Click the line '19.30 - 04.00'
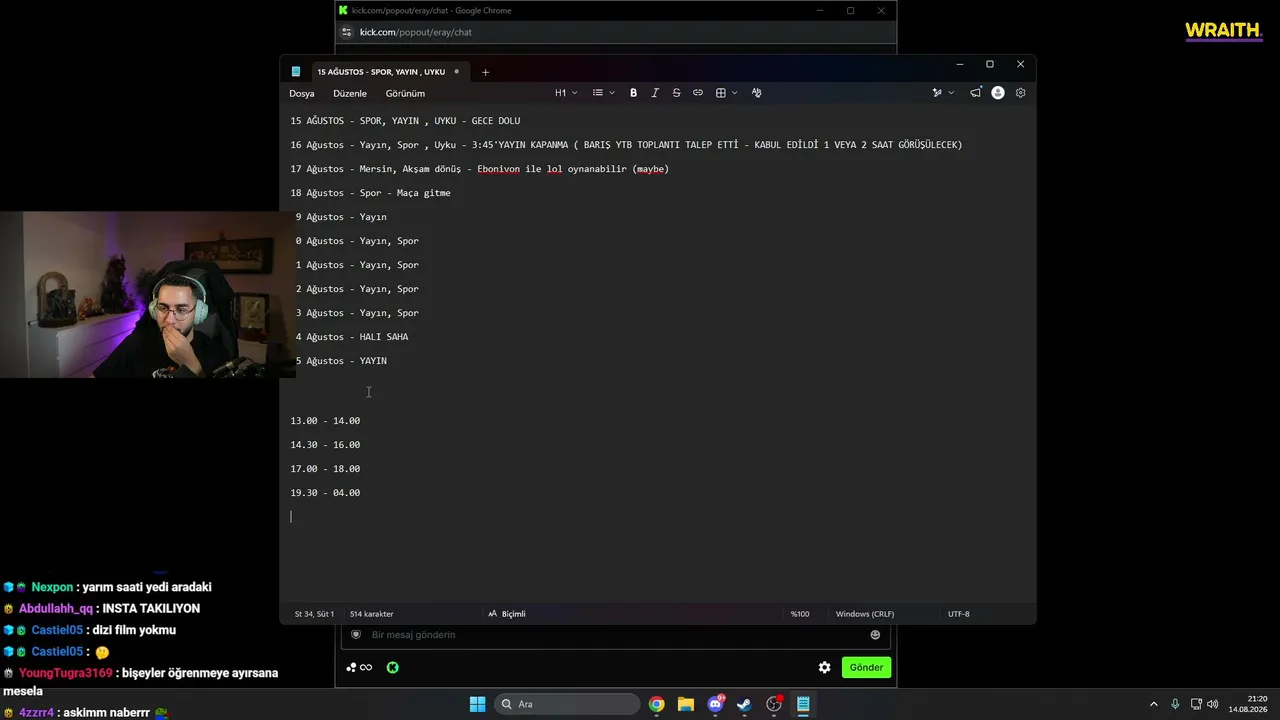Image resolution: width=1280 pixels, height=720 pixels. pos(325,493)
